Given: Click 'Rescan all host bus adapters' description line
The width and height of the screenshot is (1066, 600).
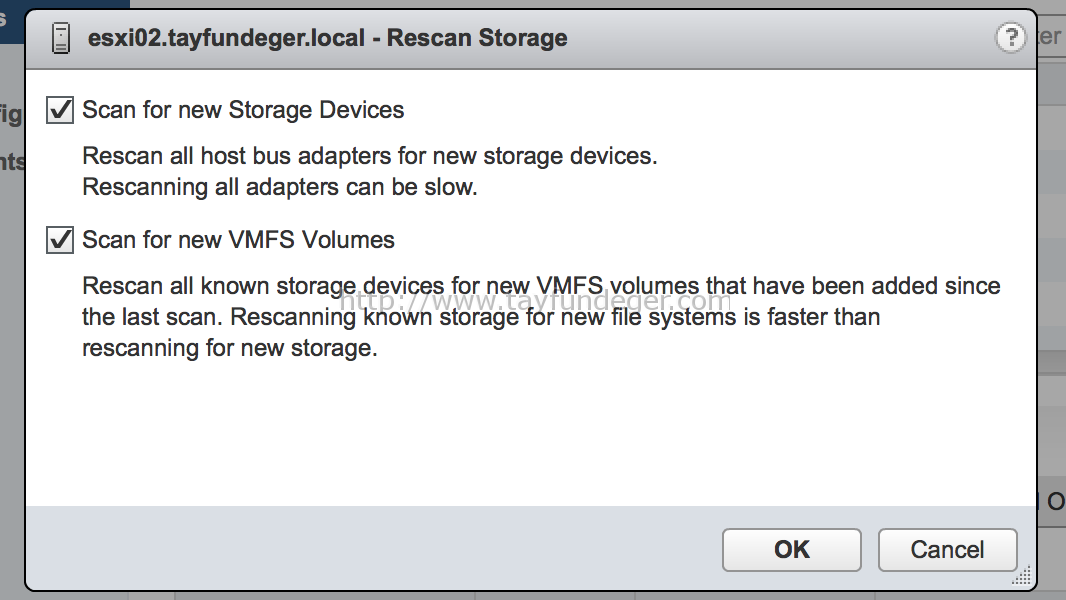Looking at the screenshot, I should pos(369,156).
